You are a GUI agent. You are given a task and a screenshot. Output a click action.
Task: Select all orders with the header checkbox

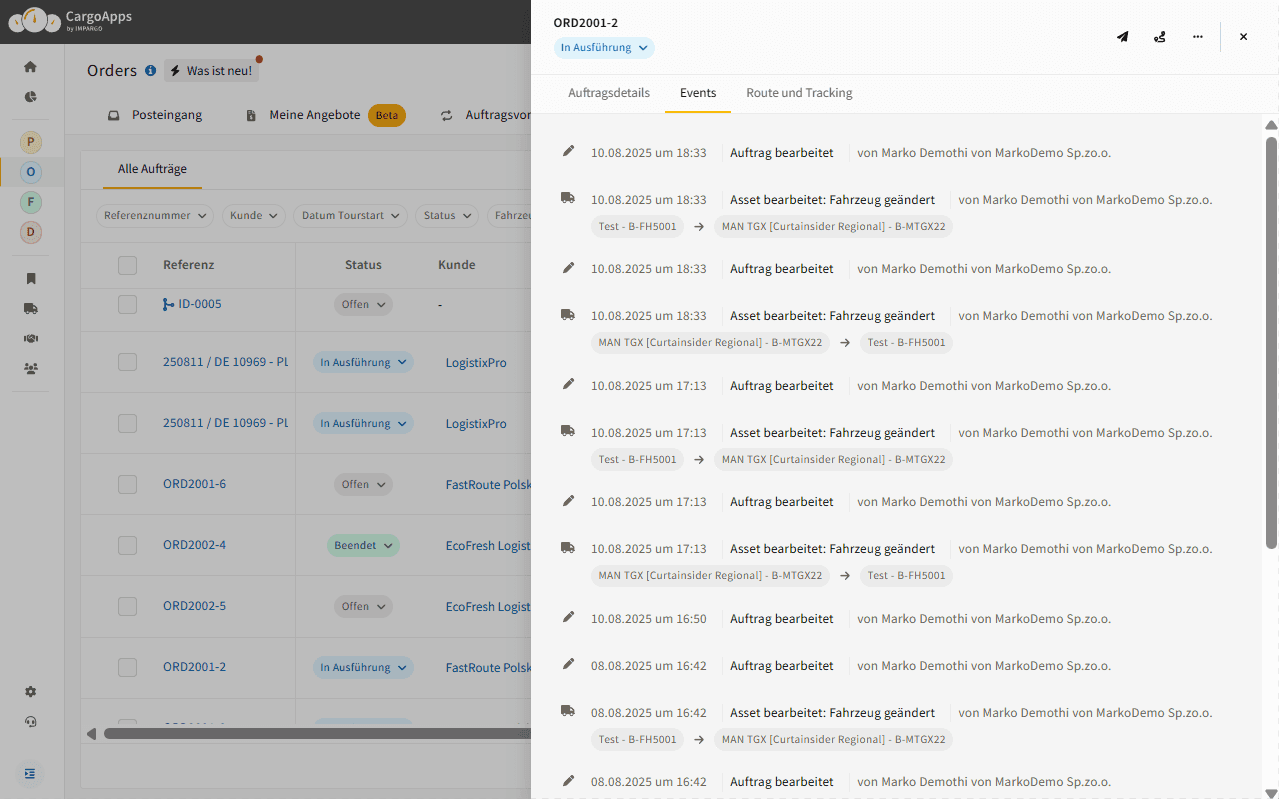pyautogui.click(x=127, y=264)
